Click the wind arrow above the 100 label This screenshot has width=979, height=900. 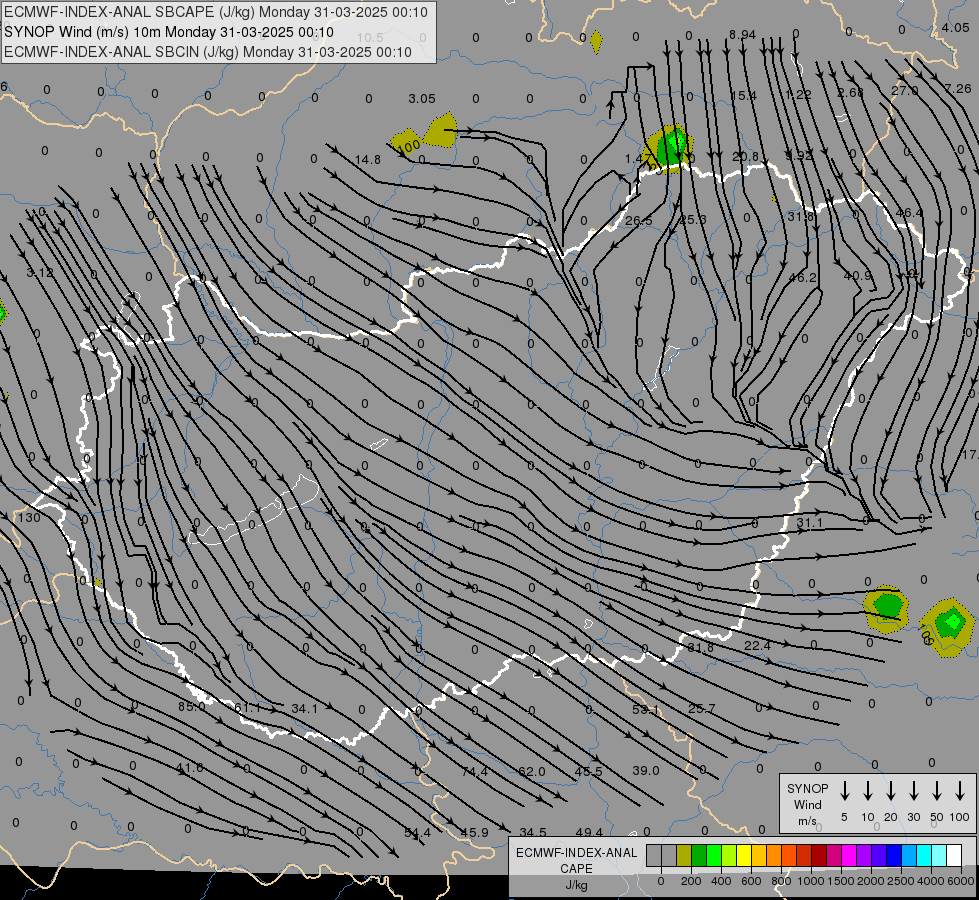coord(960,791)
